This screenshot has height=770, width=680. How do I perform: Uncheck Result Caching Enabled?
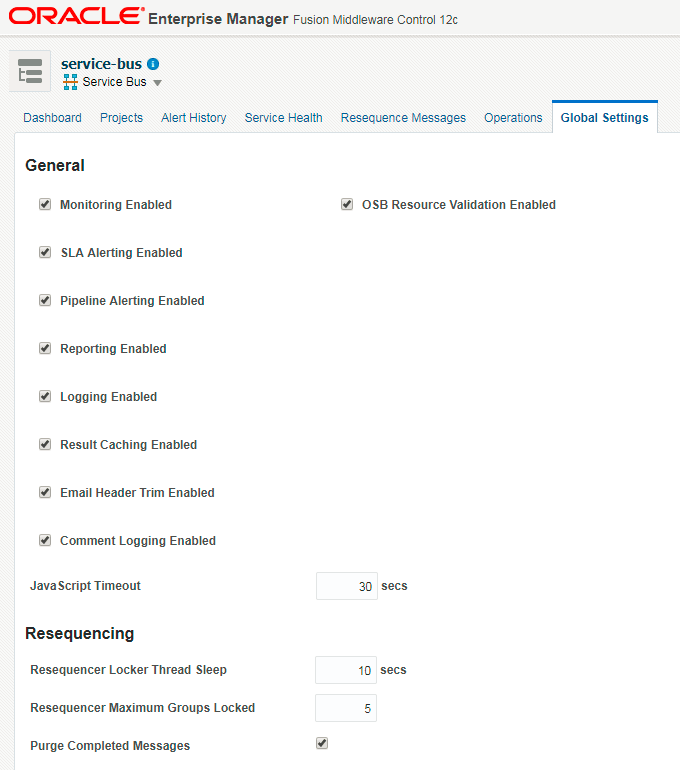pos(45,444)
